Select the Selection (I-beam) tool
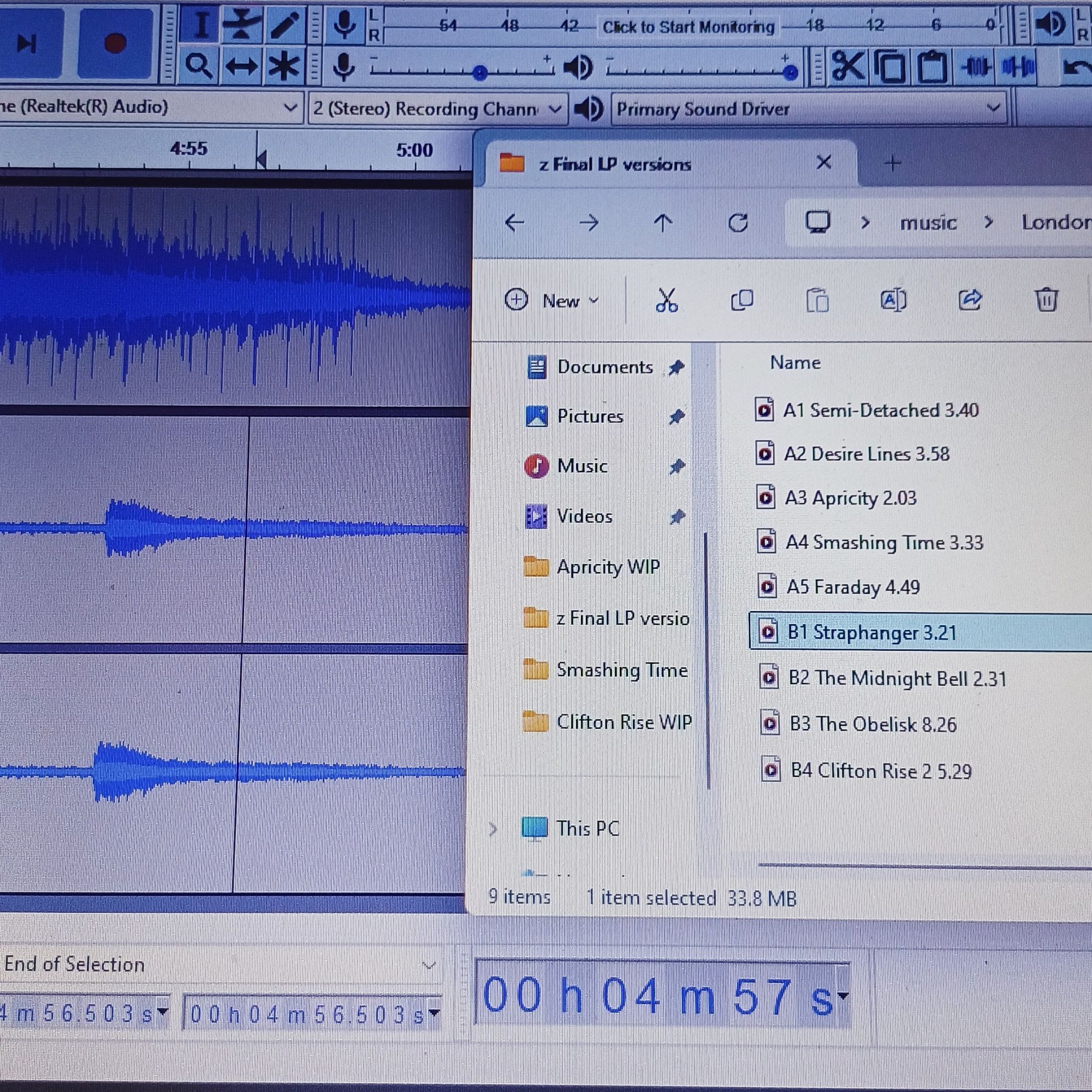This screenshot has height=1092, width=1092. click(200, 25)
